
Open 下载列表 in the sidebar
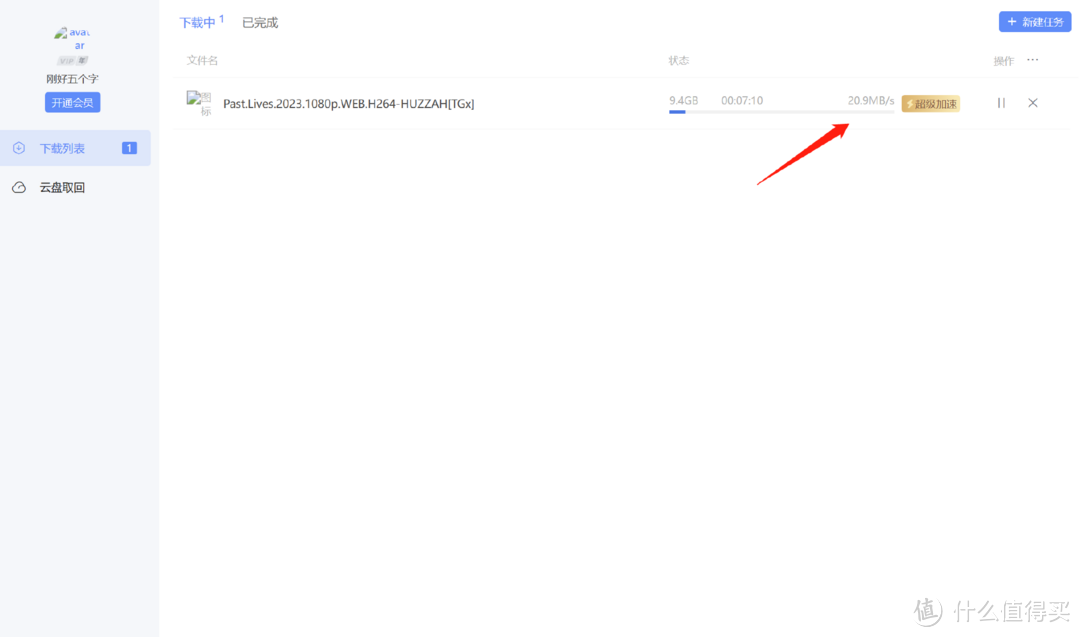[x=75, y=148]
